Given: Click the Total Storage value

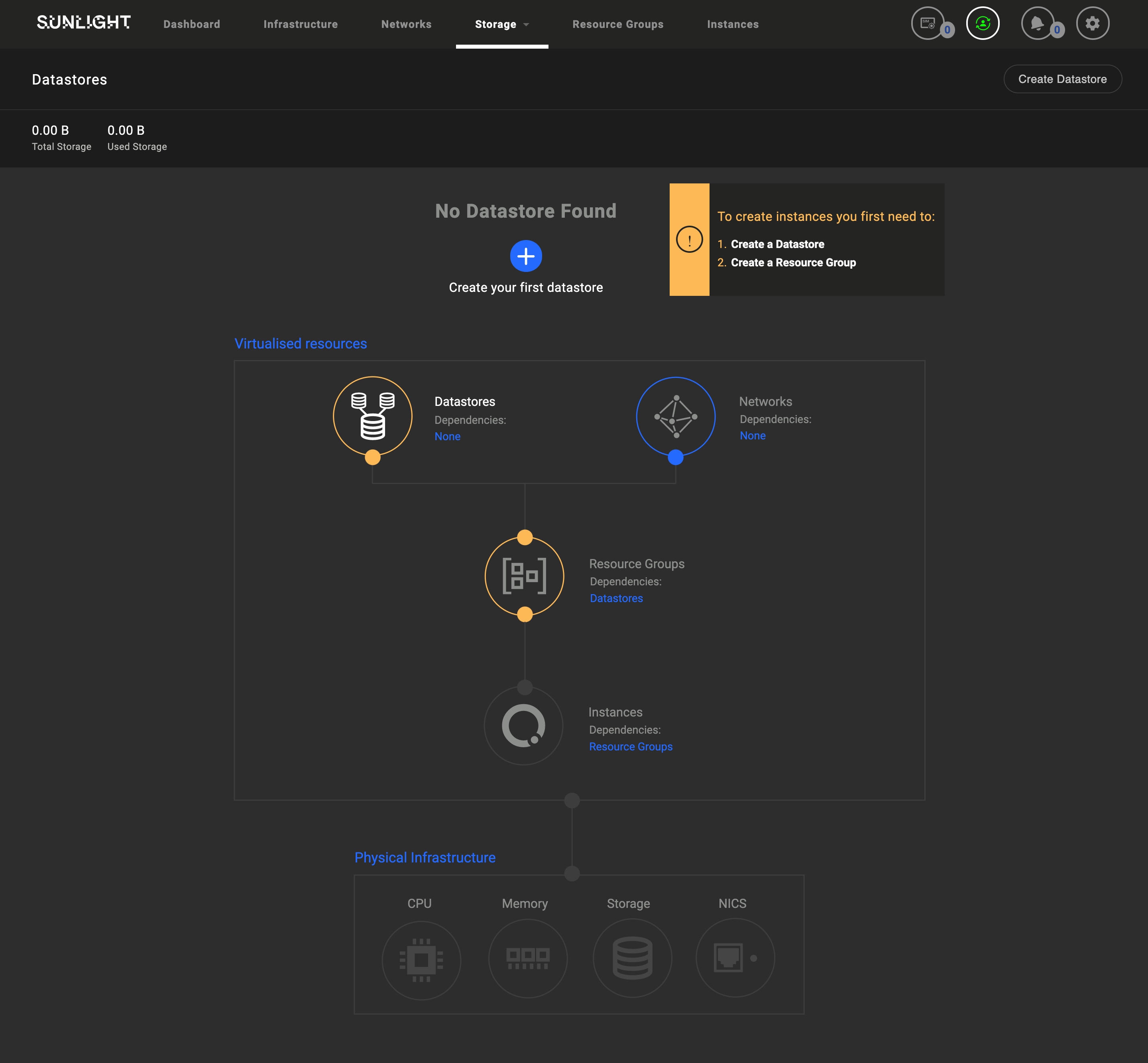Looking at the screenshot, I should [x=50, y=130].
